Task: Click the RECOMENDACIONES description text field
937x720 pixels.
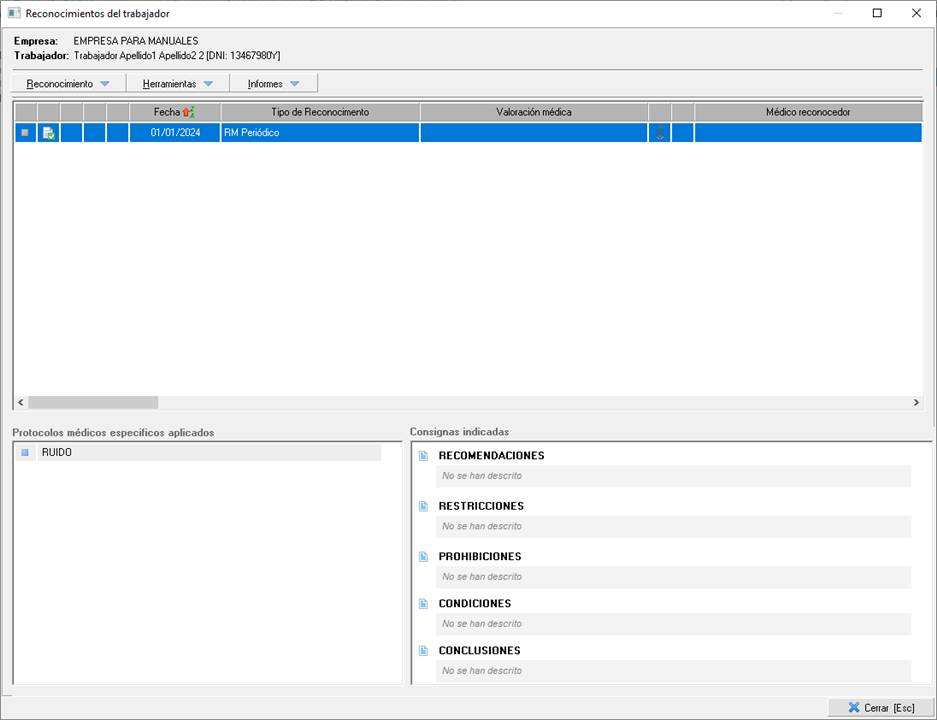Action: click(x=673, y=476)
